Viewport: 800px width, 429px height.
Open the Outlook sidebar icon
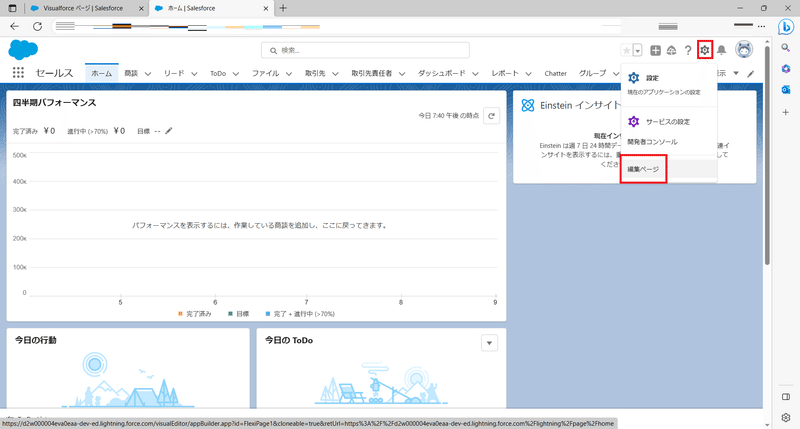point(786,90)
